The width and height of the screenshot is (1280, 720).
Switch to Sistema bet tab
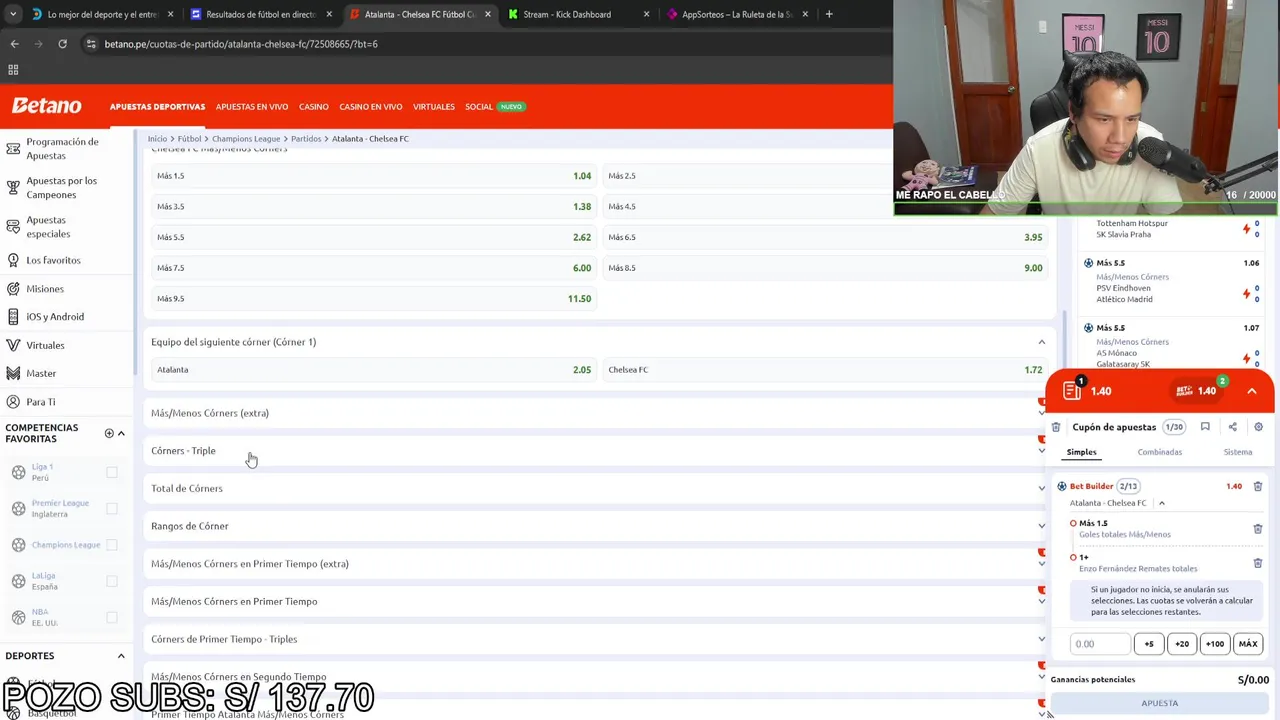1238,452
